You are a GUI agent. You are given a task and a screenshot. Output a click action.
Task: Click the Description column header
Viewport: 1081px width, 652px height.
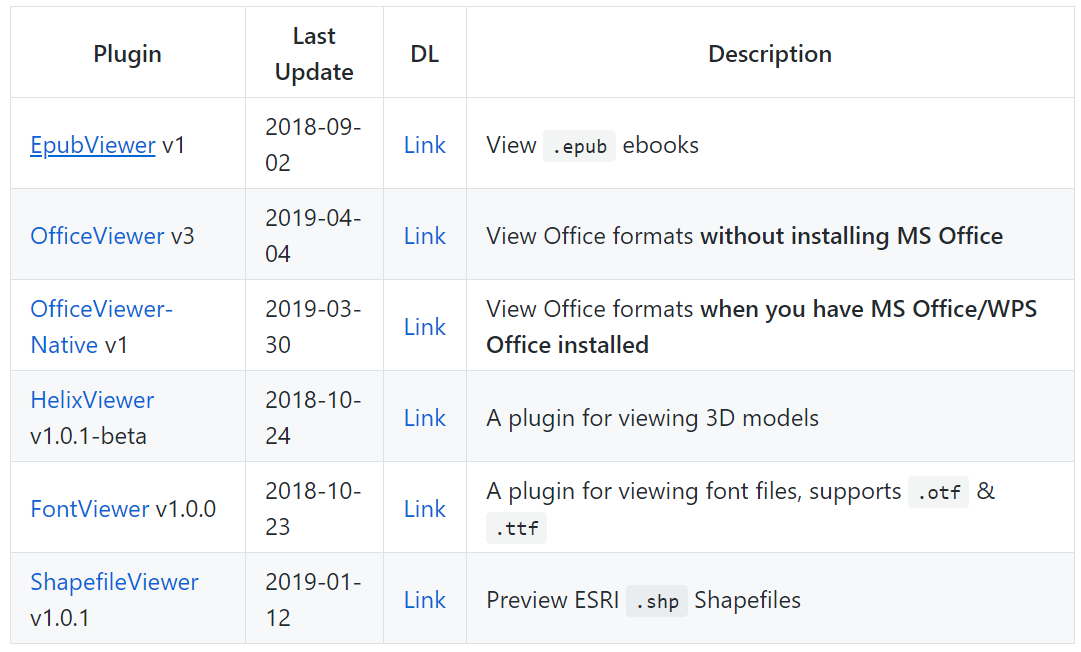point(770,54)
